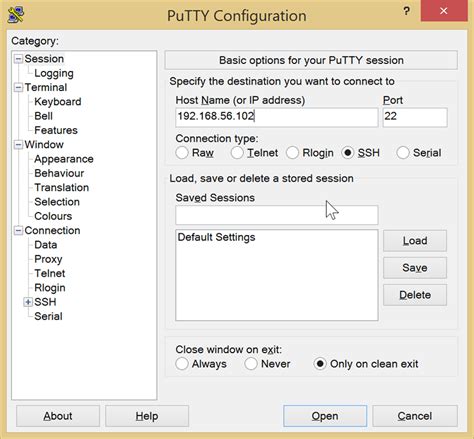The image size is (474, 439).
Task: Click the question mark help icon
Action: point(406,11)
